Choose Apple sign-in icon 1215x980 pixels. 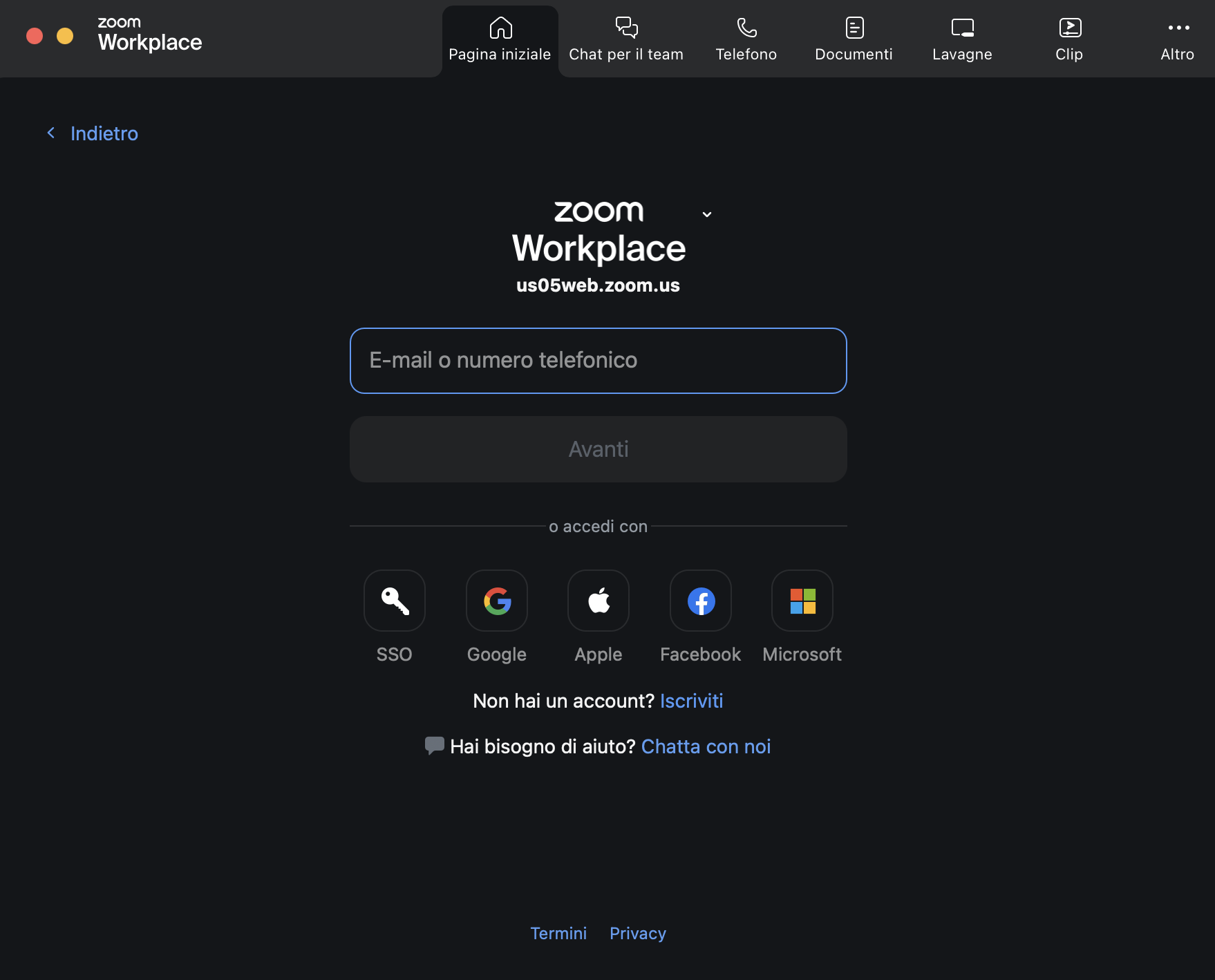(x=599, y=601)
